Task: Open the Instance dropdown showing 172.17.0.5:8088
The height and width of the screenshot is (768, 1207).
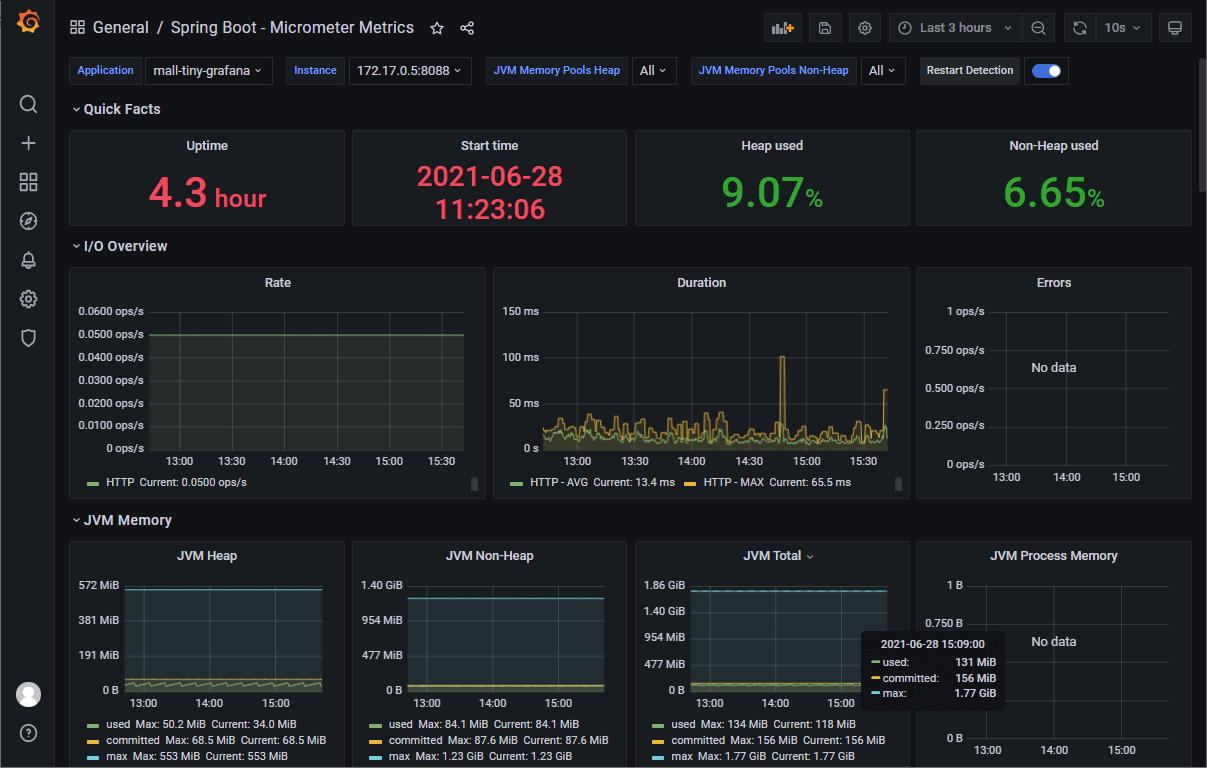Action: tap(410, 71)
